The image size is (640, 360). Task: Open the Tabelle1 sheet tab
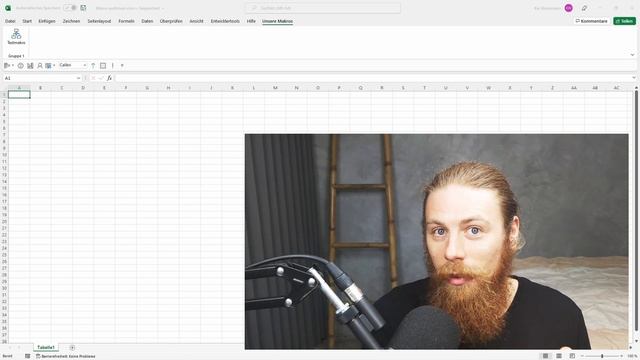click(x=46, y=347)
